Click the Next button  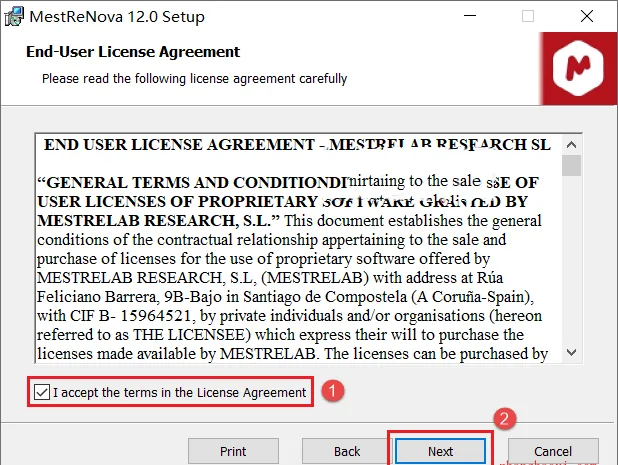click(x=440, y=451)
